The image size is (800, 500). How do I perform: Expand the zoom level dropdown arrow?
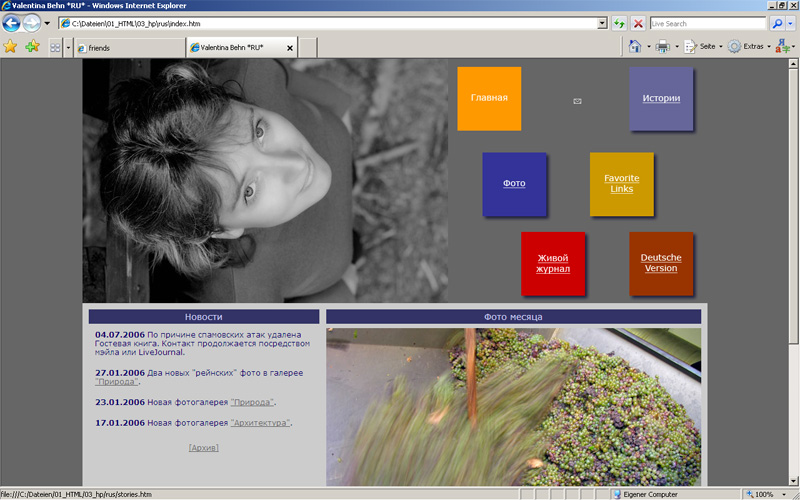(785, 494)
